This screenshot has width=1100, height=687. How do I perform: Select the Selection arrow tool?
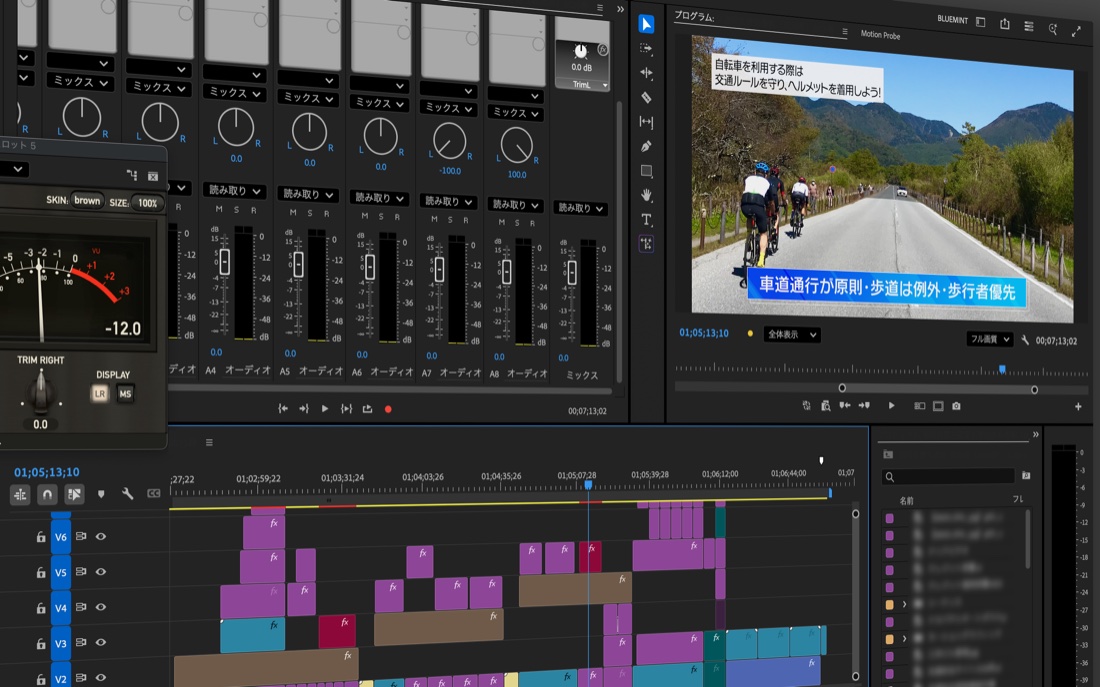pyautogui.click(x=646, y=25)
